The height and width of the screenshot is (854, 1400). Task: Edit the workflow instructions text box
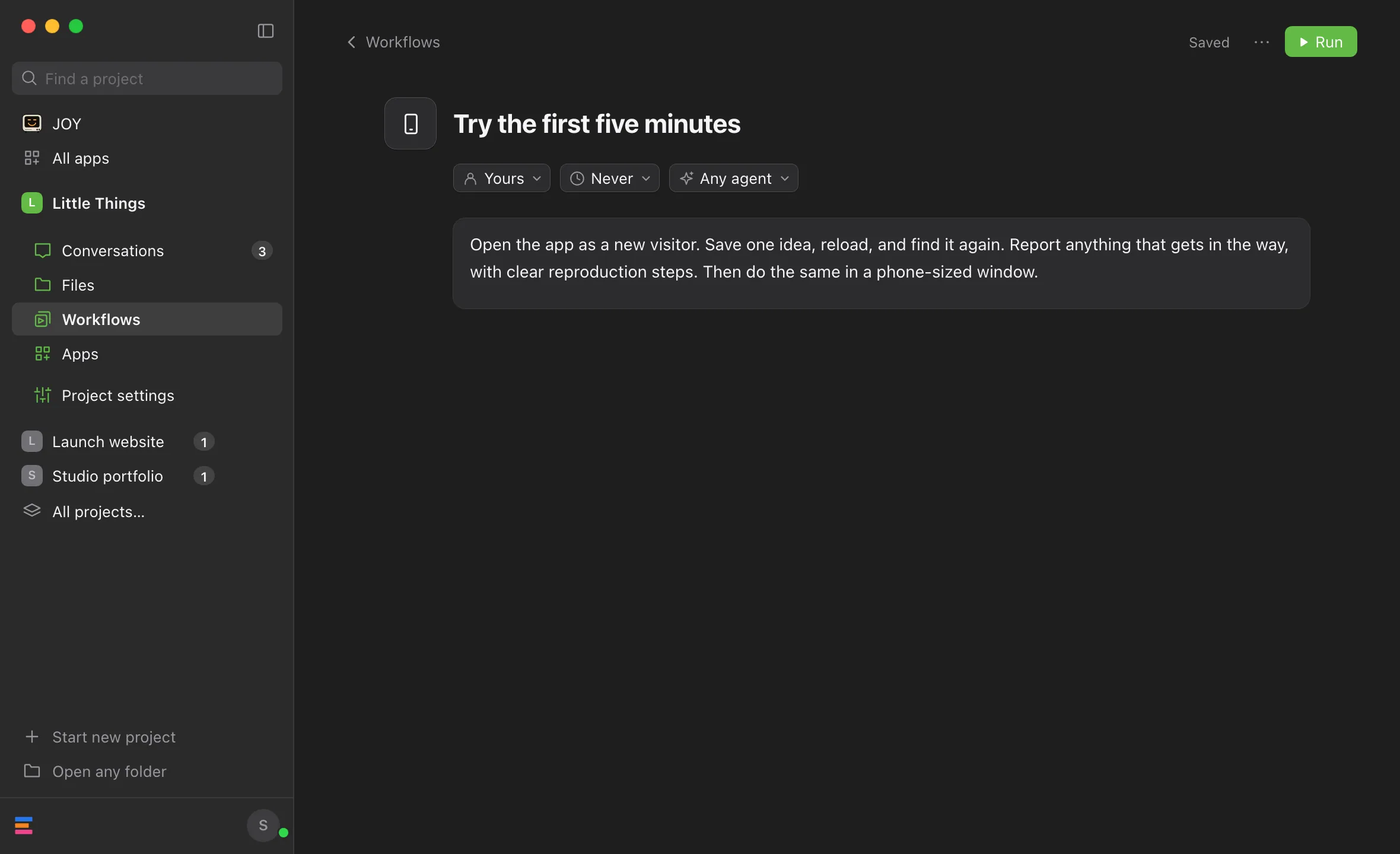point(881,263)
